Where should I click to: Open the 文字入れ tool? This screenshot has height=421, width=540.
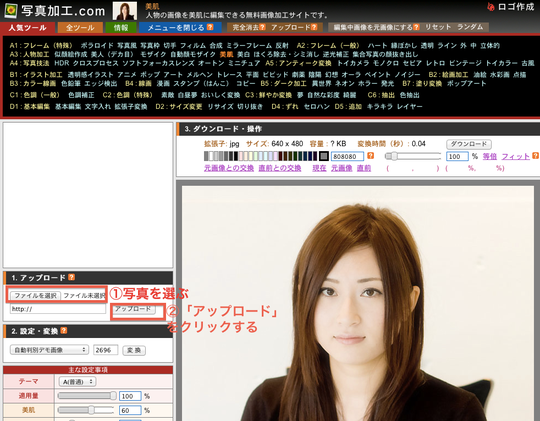pyautogui.click(x=97, y=107)
